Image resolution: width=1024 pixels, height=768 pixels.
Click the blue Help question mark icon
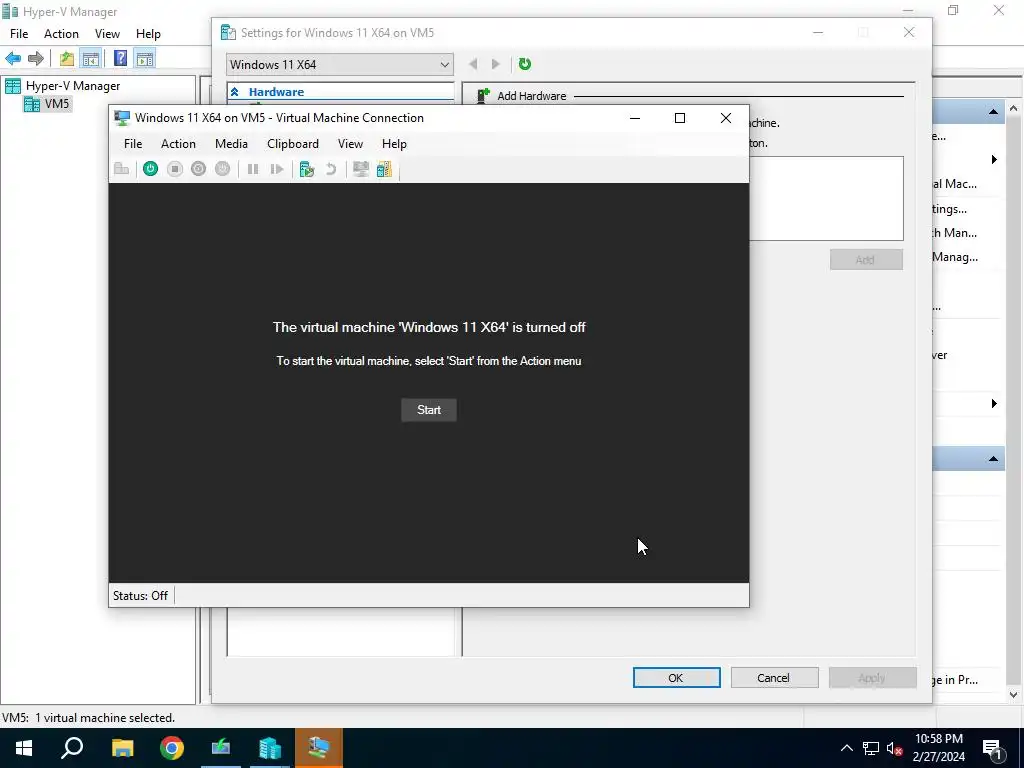[x=120, y=58]
